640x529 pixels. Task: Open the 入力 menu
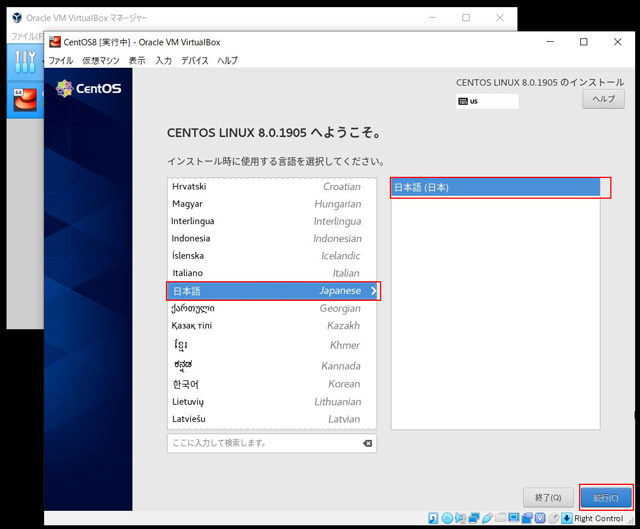tap(163, 60)
